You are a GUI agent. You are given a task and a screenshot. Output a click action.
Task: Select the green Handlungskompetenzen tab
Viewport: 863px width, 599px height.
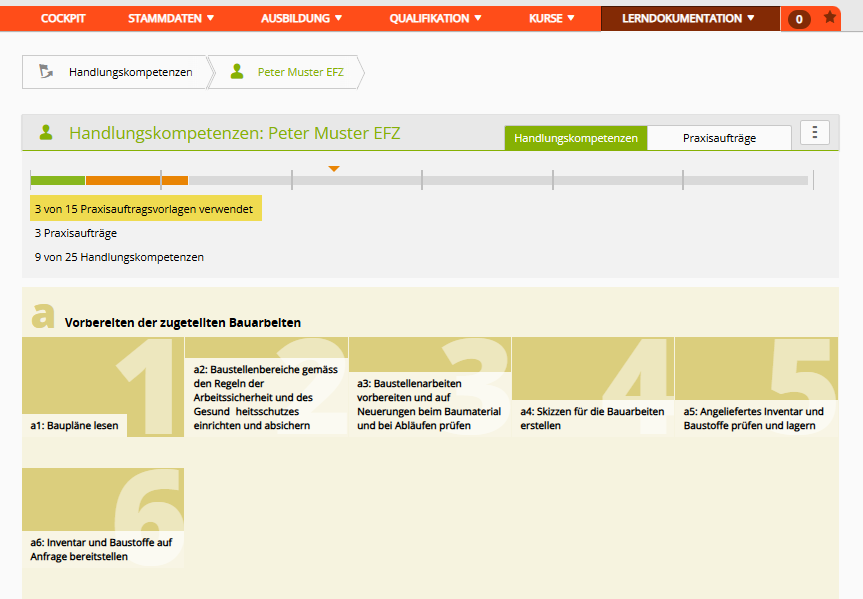[576, 138]
